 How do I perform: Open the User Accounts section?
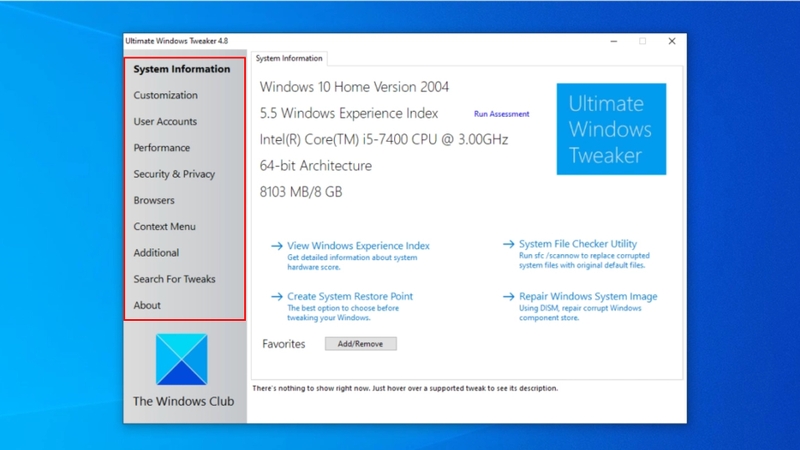pos(165,121)
